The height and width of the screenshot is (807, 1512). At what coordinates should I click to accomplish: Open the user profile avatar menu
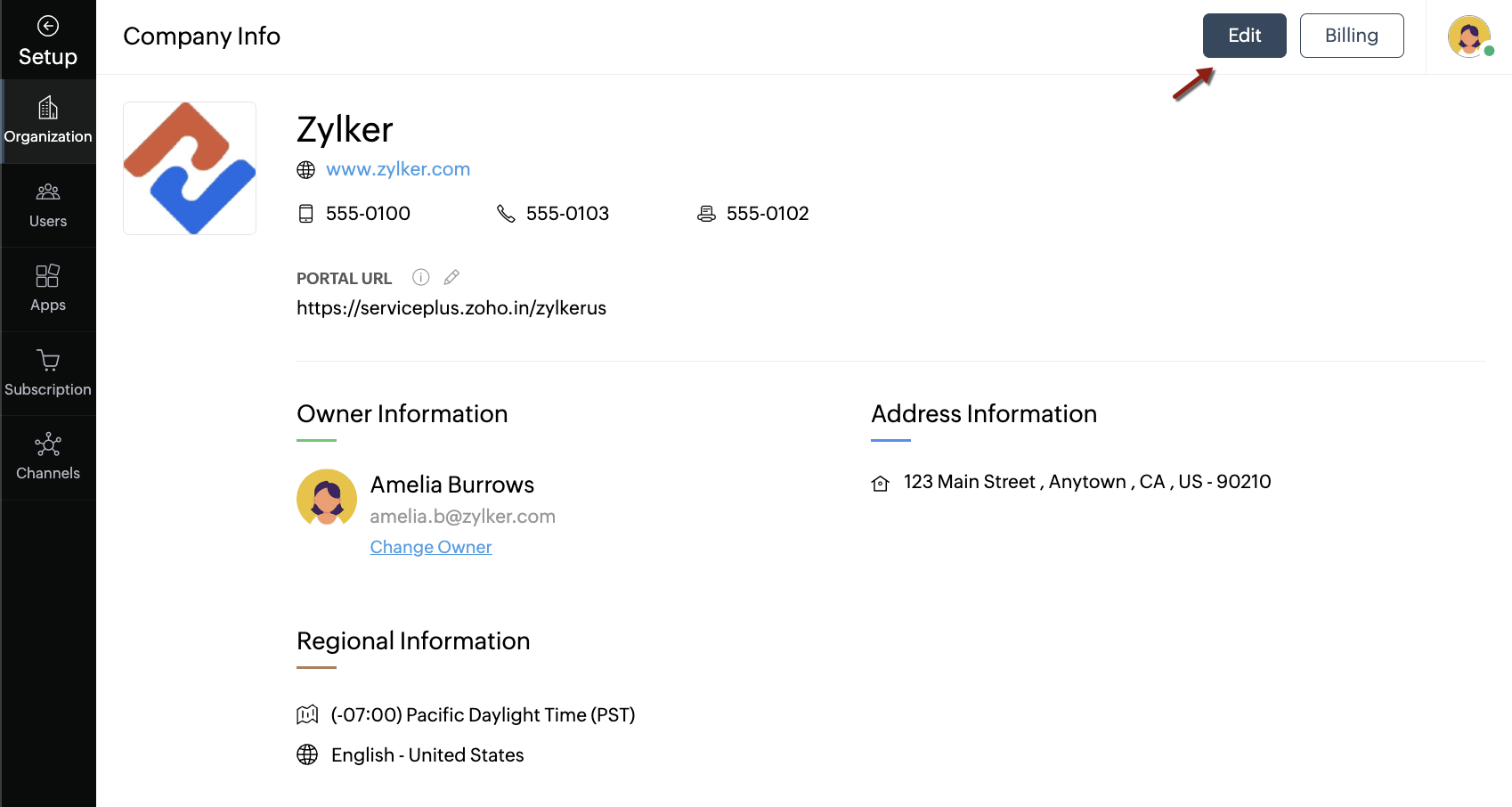pos(1469,37)
